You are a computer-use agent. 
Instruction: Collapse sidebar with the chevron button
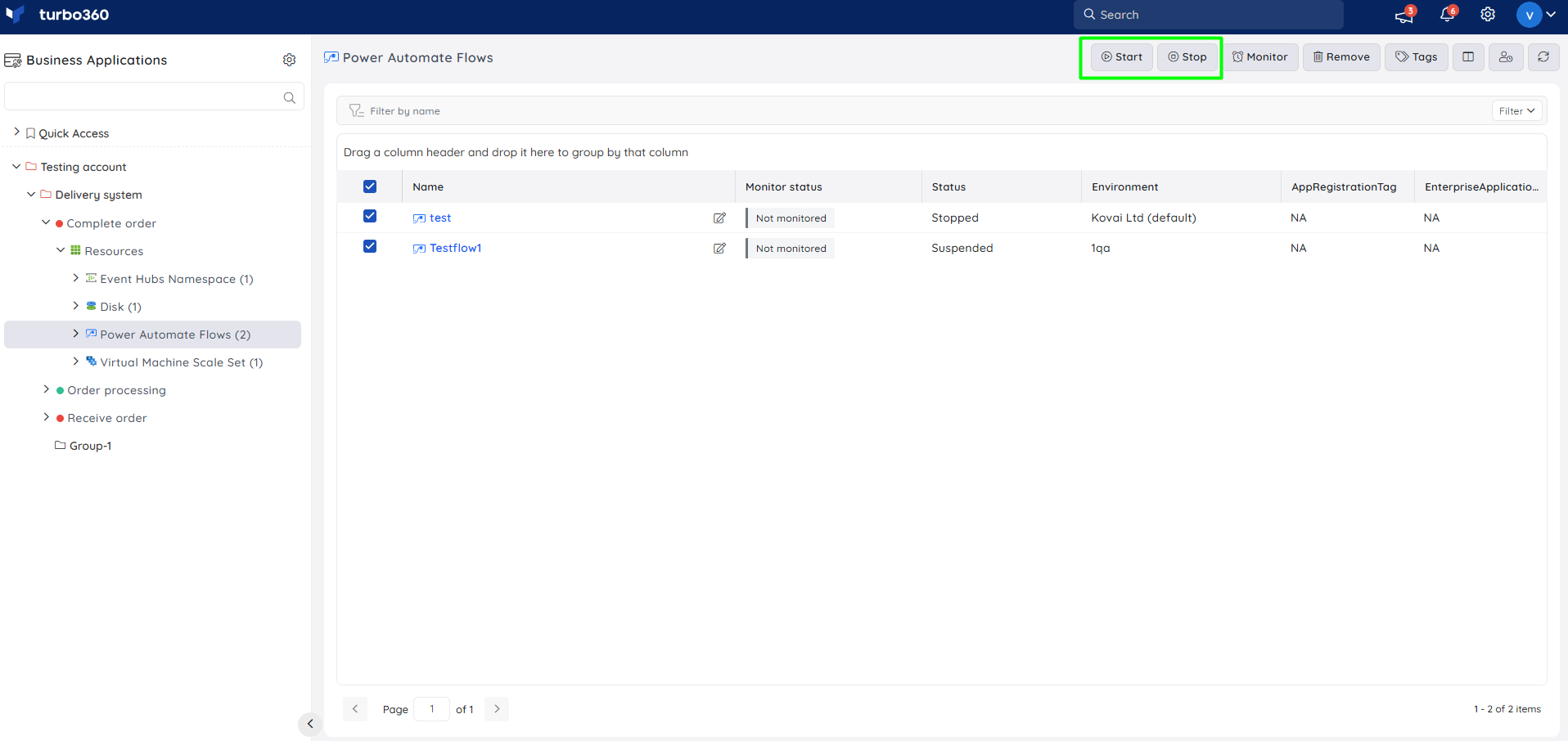309,724
